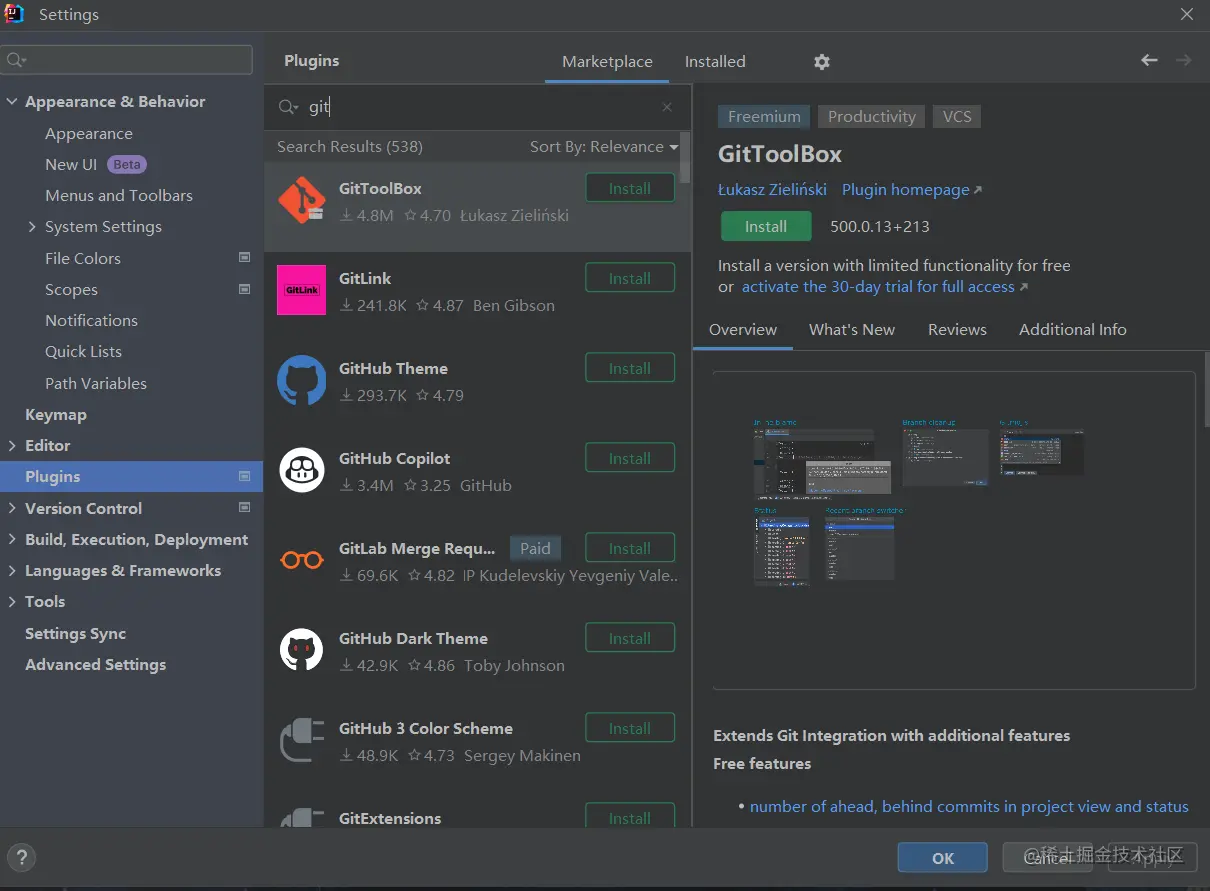Click the green Install button in details
Image resolution: width=1210 pixels, height=891 pixels.
click(766, 227)
